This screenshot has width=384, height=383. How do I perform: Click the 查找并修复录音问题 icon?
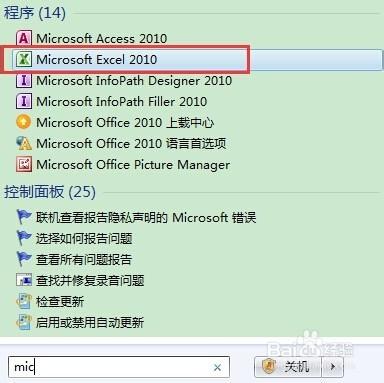(x=24, y=280)
